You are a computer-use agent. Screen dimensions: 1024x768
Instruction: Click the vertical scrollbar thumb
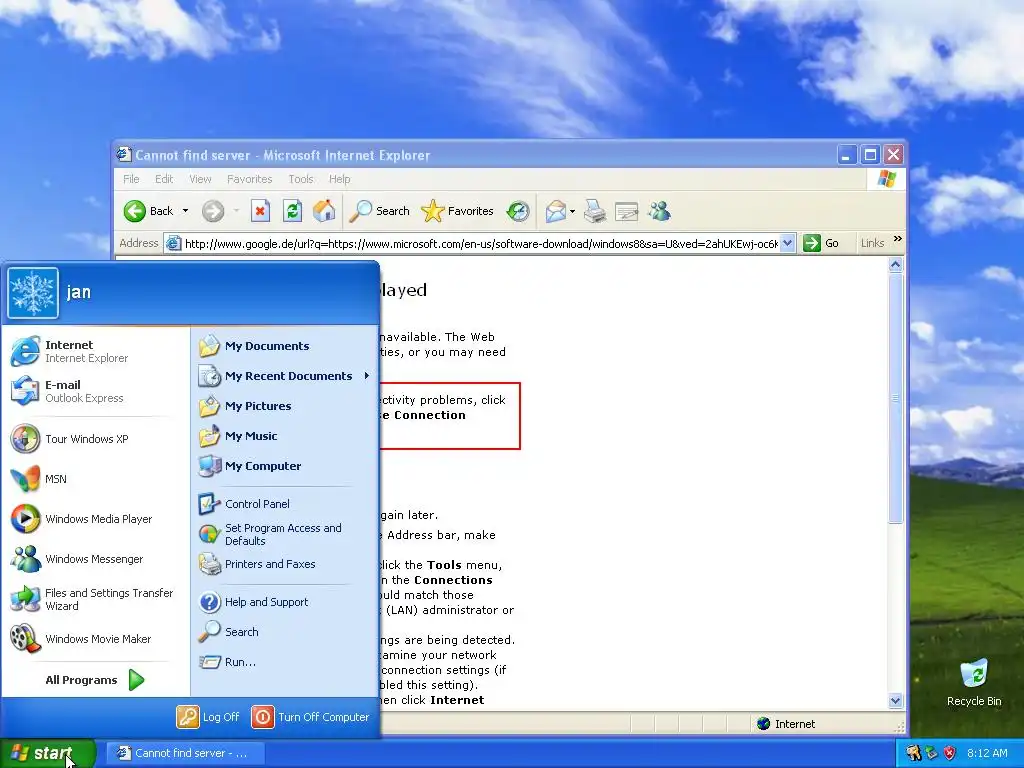tap(896, 398)
